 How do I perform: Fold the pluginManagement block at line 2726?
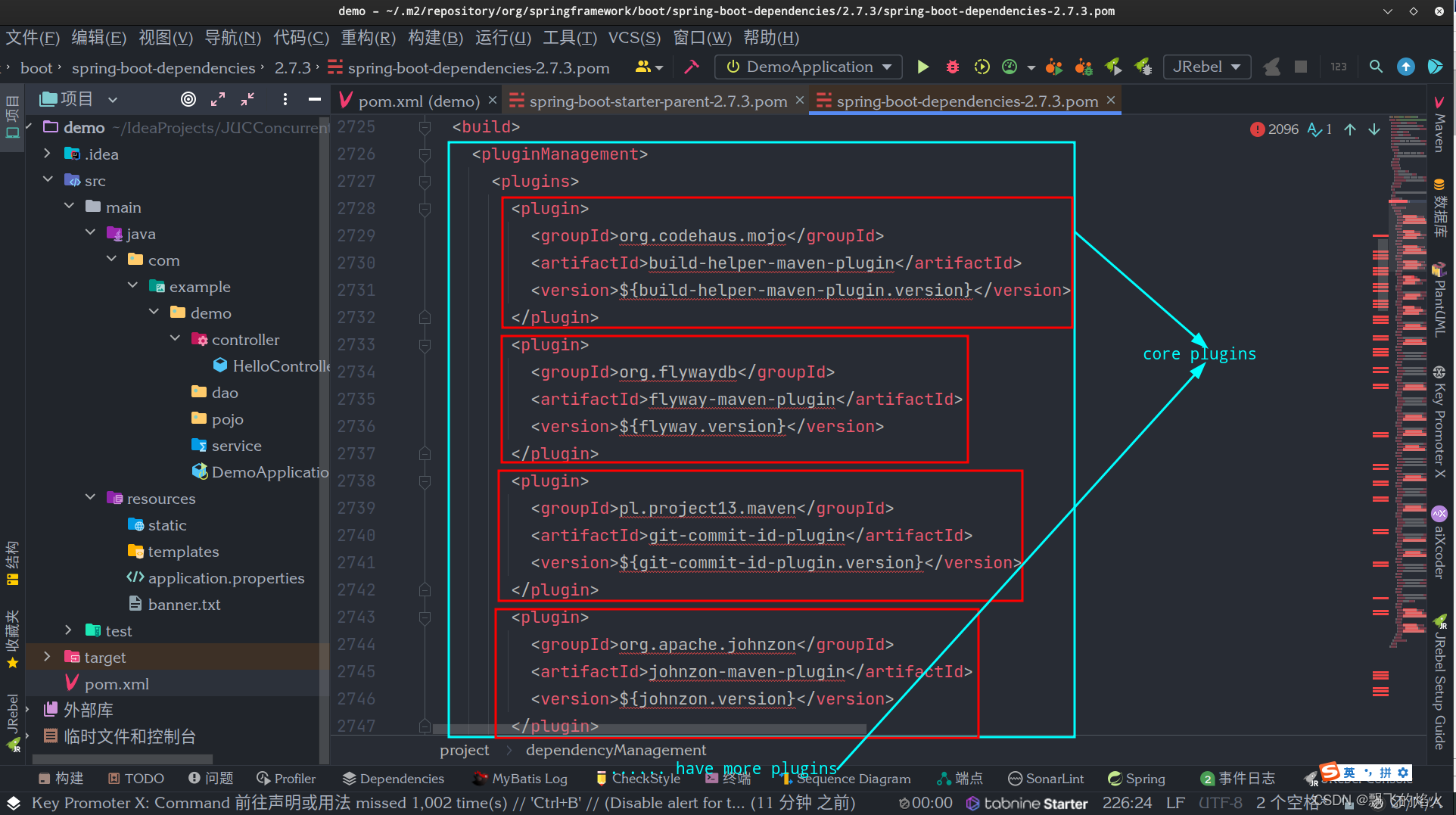[425, 154]
